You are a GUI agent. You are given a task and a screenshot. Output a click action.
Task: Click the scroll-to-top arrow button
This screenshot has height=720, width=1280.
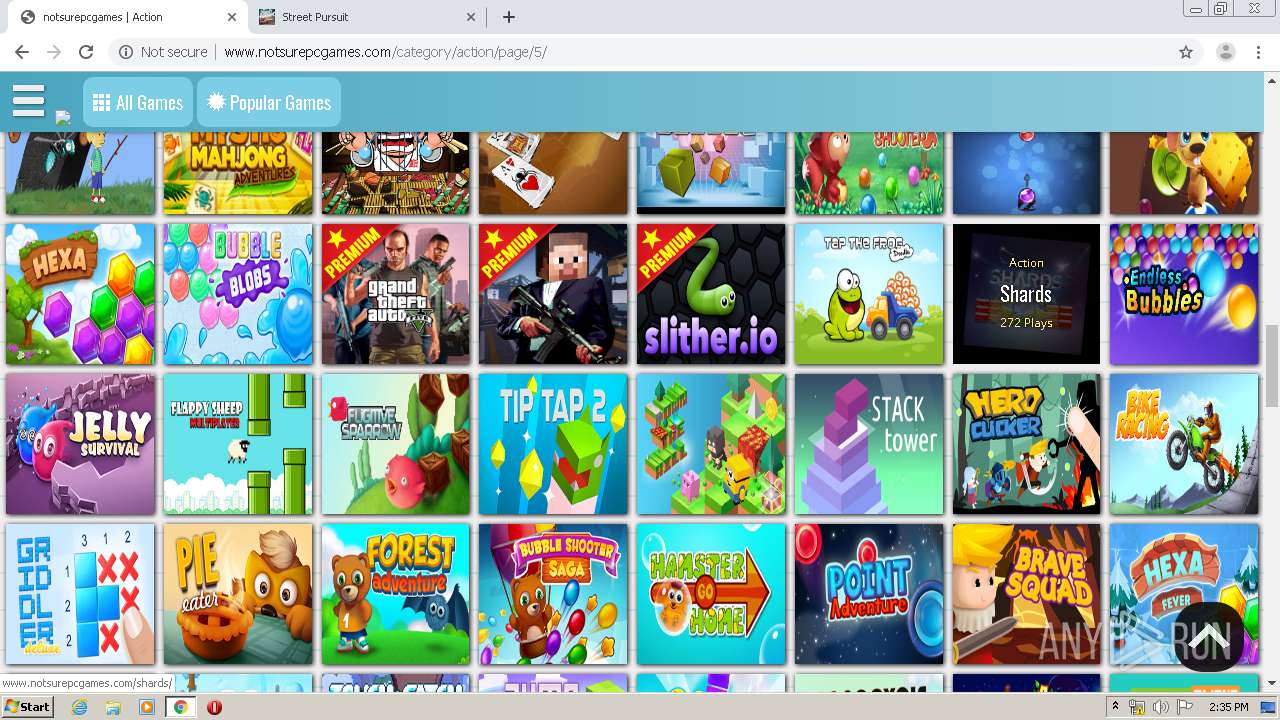(x=1208, y=637)
